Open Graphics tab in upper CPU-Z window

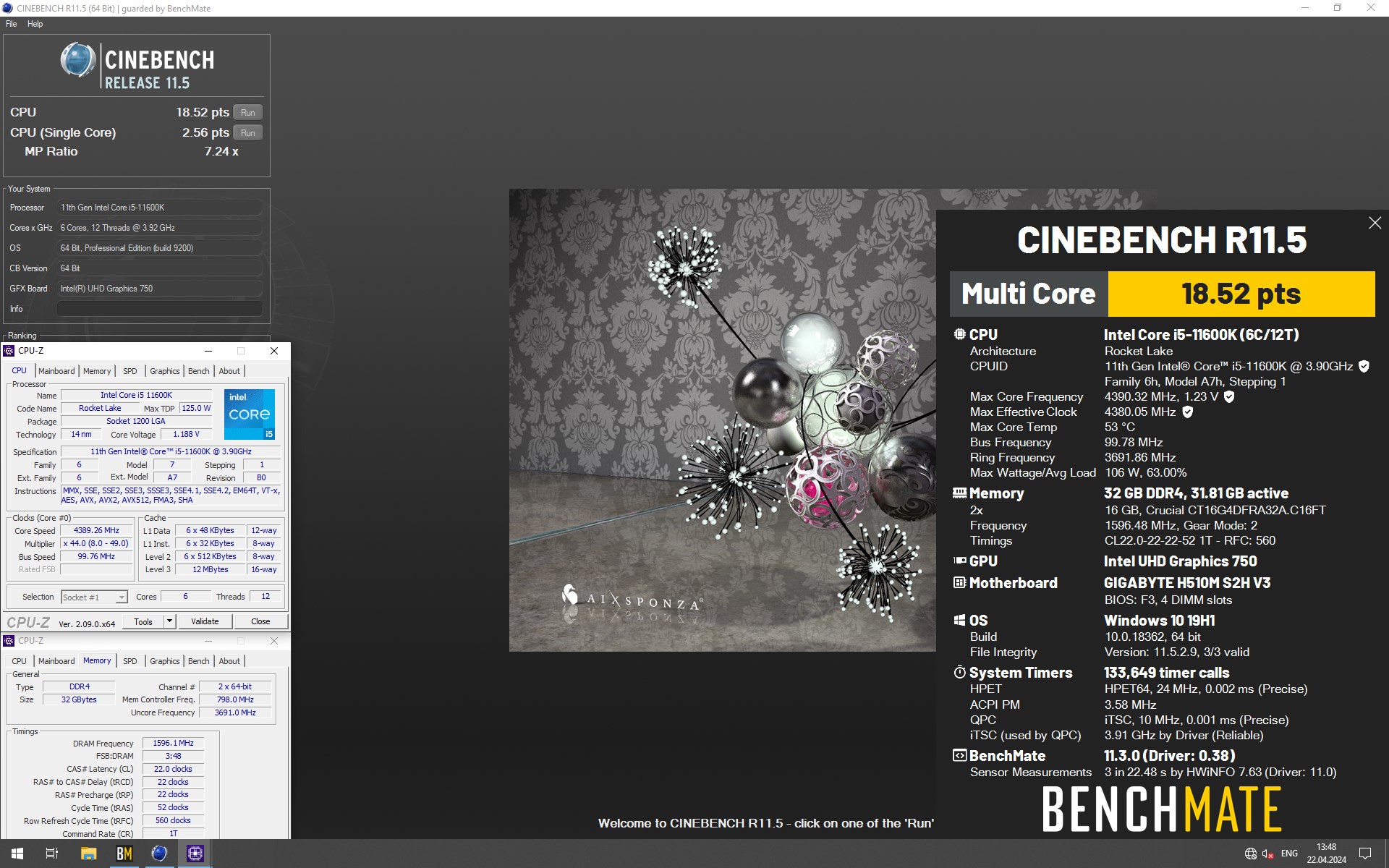pyautogui.click(x=165, y=371)
